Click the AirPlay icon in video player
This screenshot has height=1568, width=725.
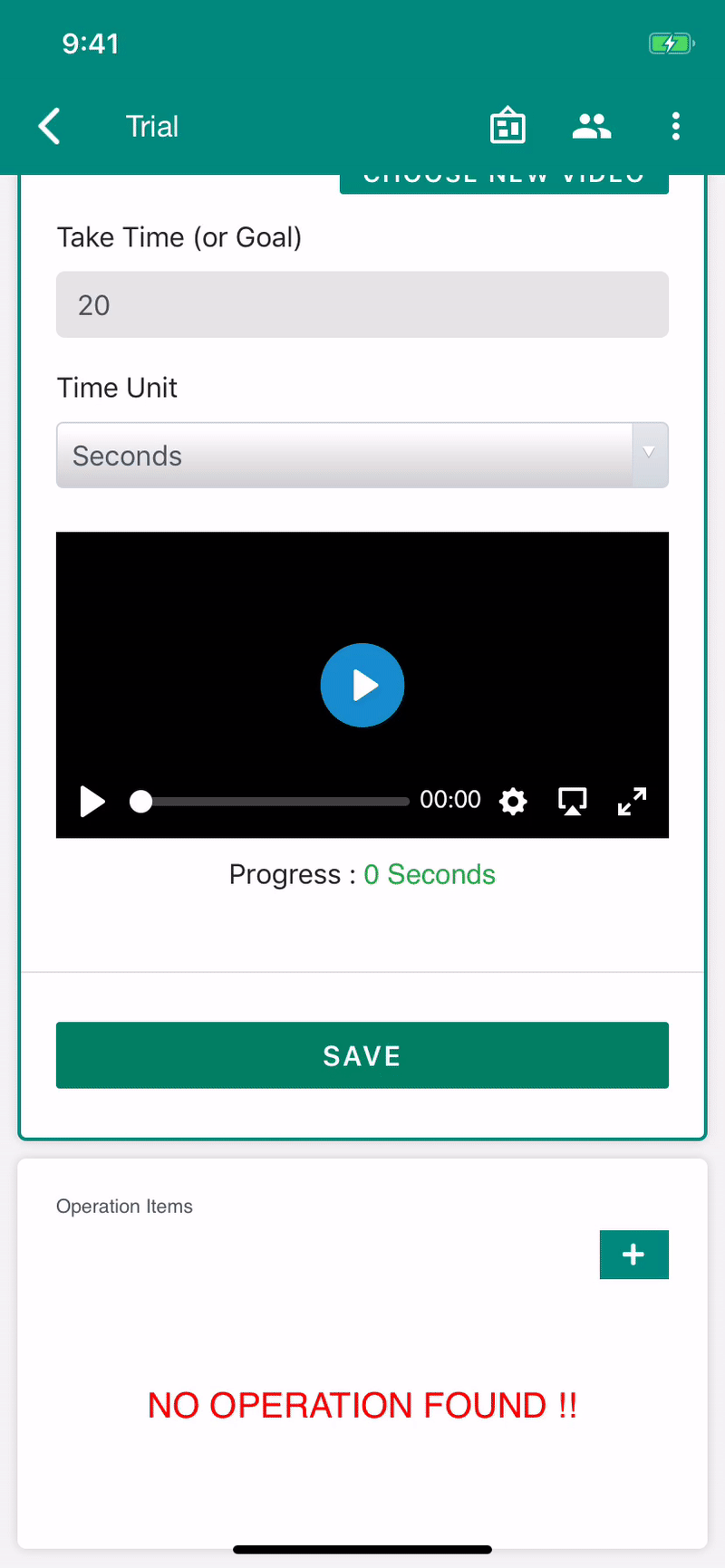pos(573,801)
